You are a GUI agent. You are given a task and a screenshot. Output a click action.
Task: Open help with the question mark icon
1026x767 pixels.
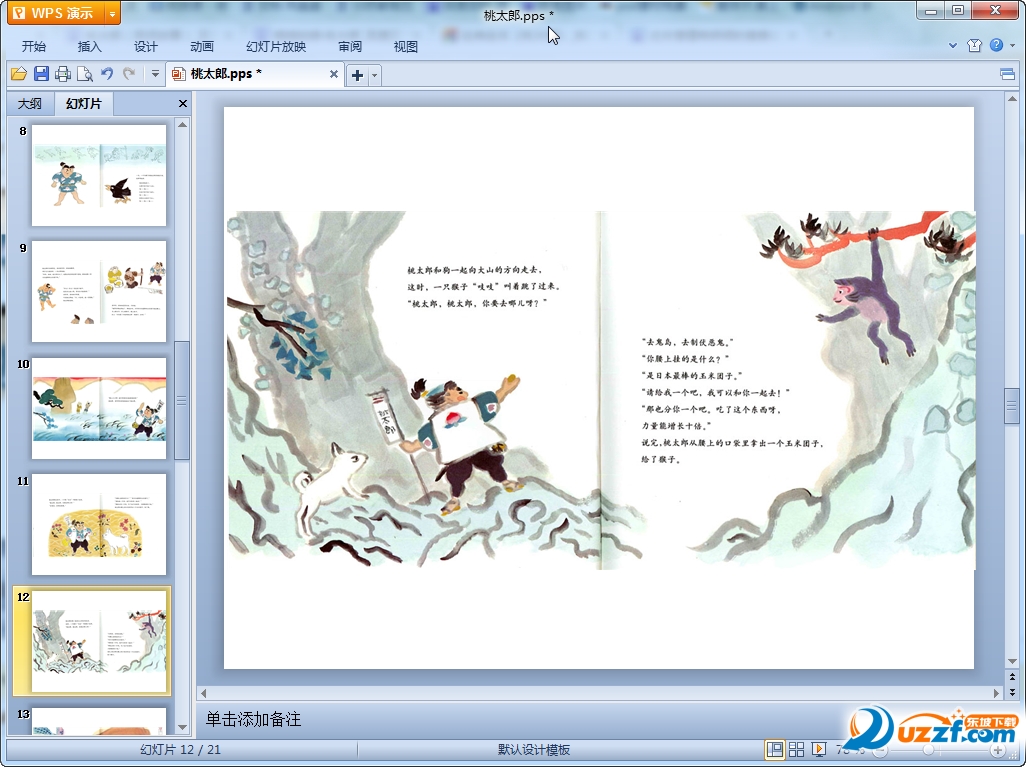click(x=996, y=45)
